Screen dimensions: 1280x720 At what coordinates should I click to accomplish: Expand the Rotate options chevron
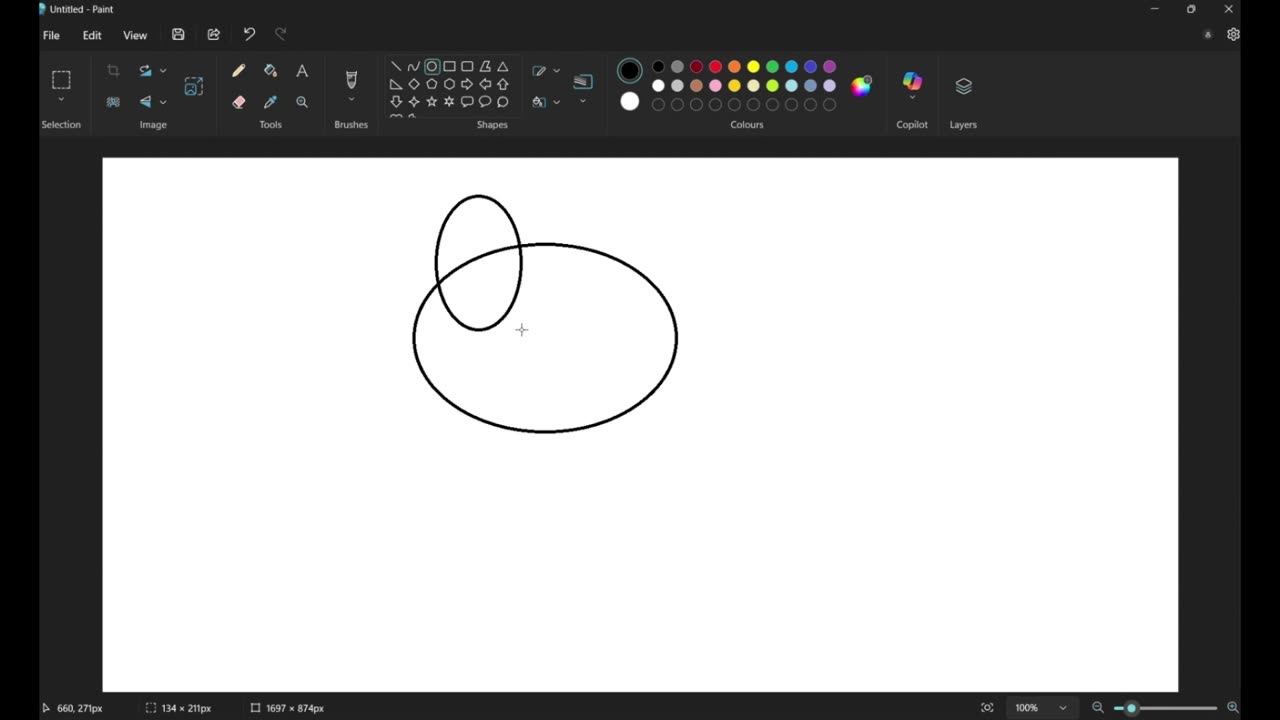pyautogui.click(x=163, y=71)
